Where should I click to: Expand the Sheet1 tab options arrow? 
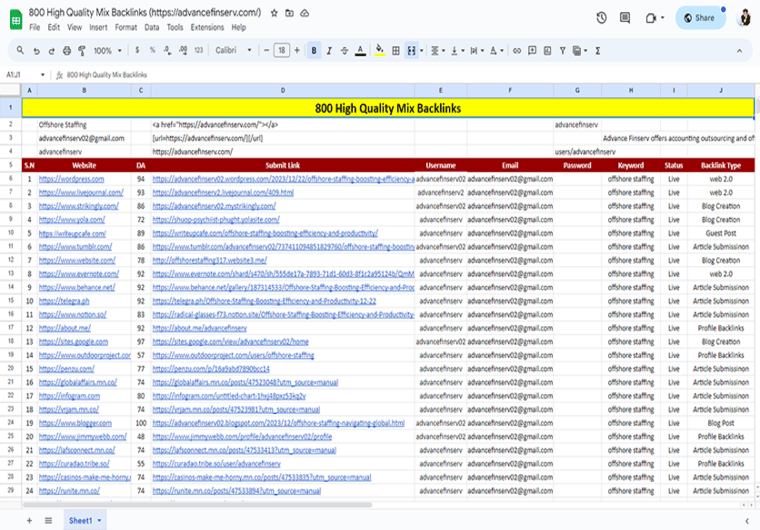point(99,521)
